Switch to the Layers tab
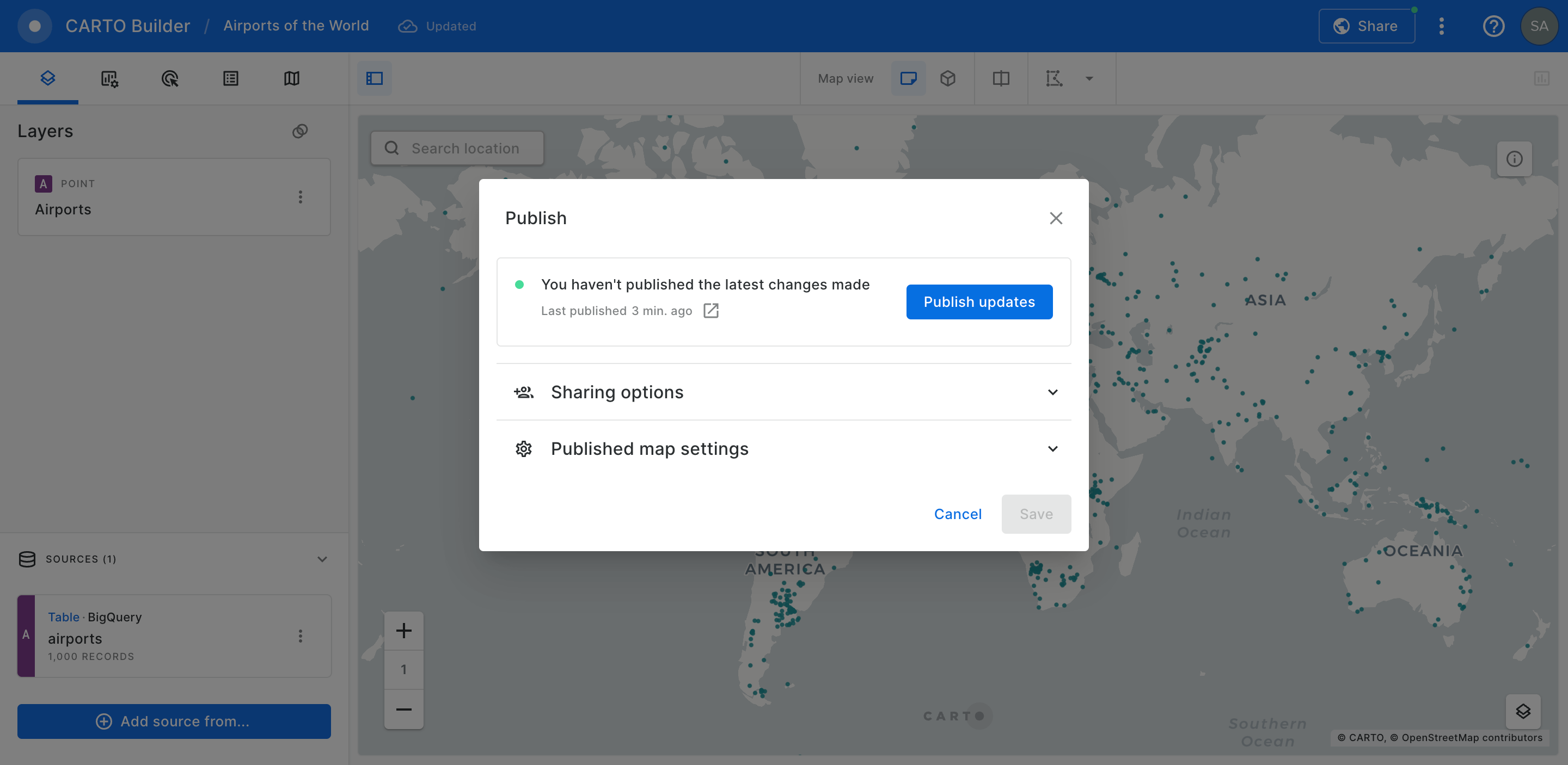This screenshot has width=1568, height=765. coord(47,78)
